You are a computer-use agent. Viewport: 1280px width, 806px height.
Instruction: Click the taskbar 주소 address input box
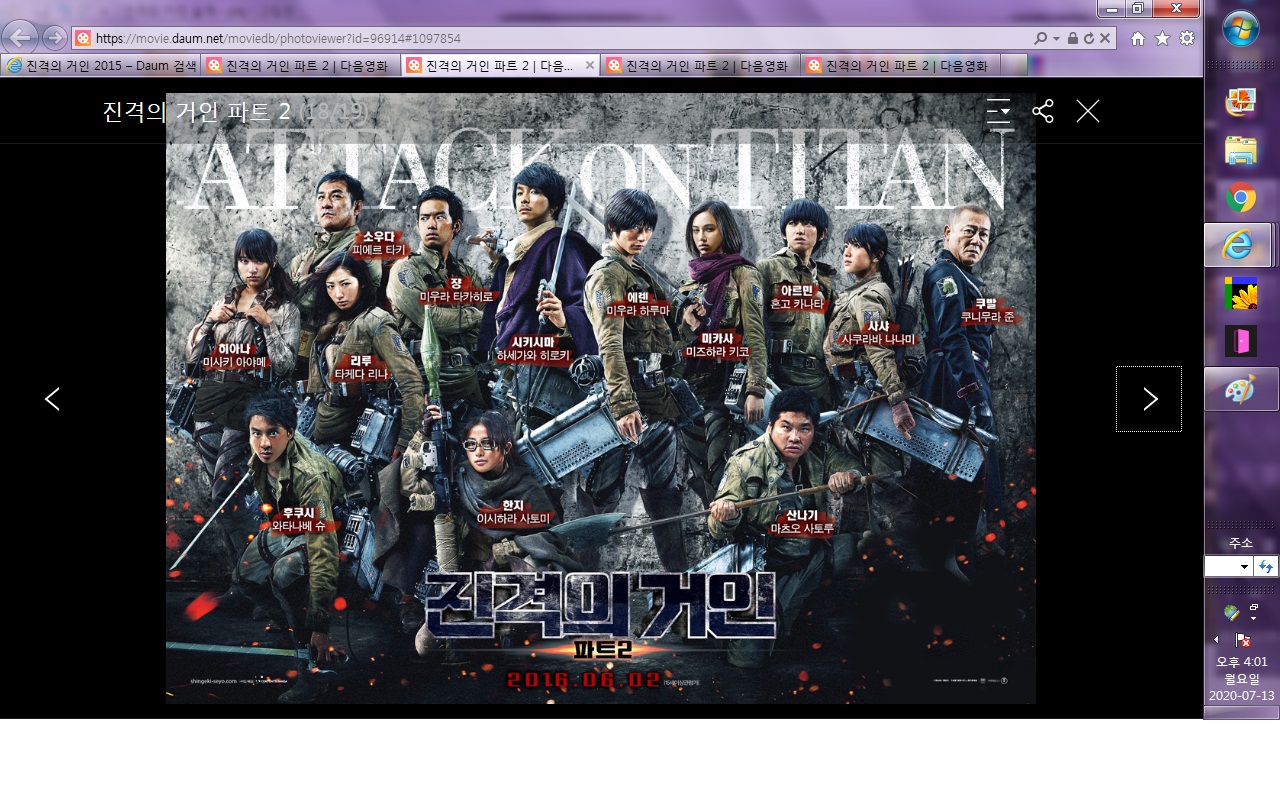coord(1221,566)
